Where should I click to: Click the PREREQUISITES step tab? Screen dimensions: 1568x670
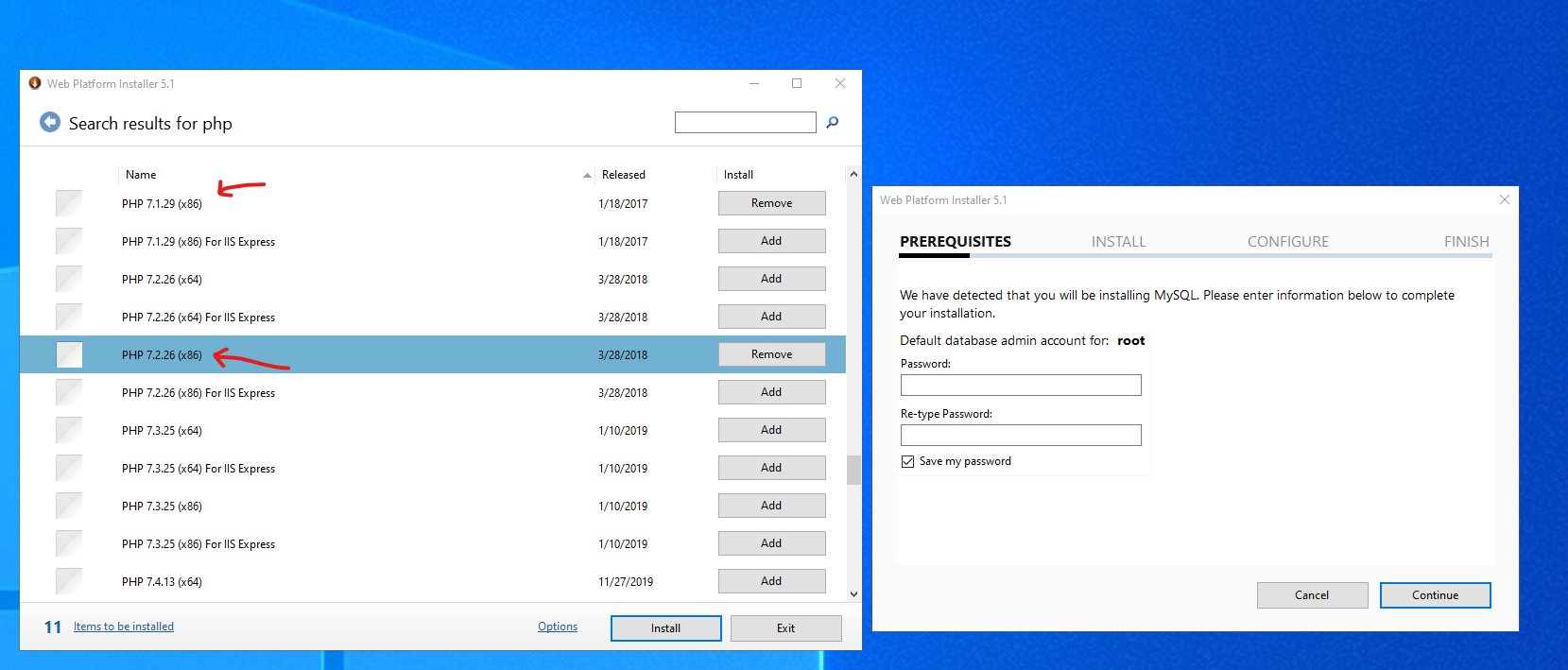point(956,242)
